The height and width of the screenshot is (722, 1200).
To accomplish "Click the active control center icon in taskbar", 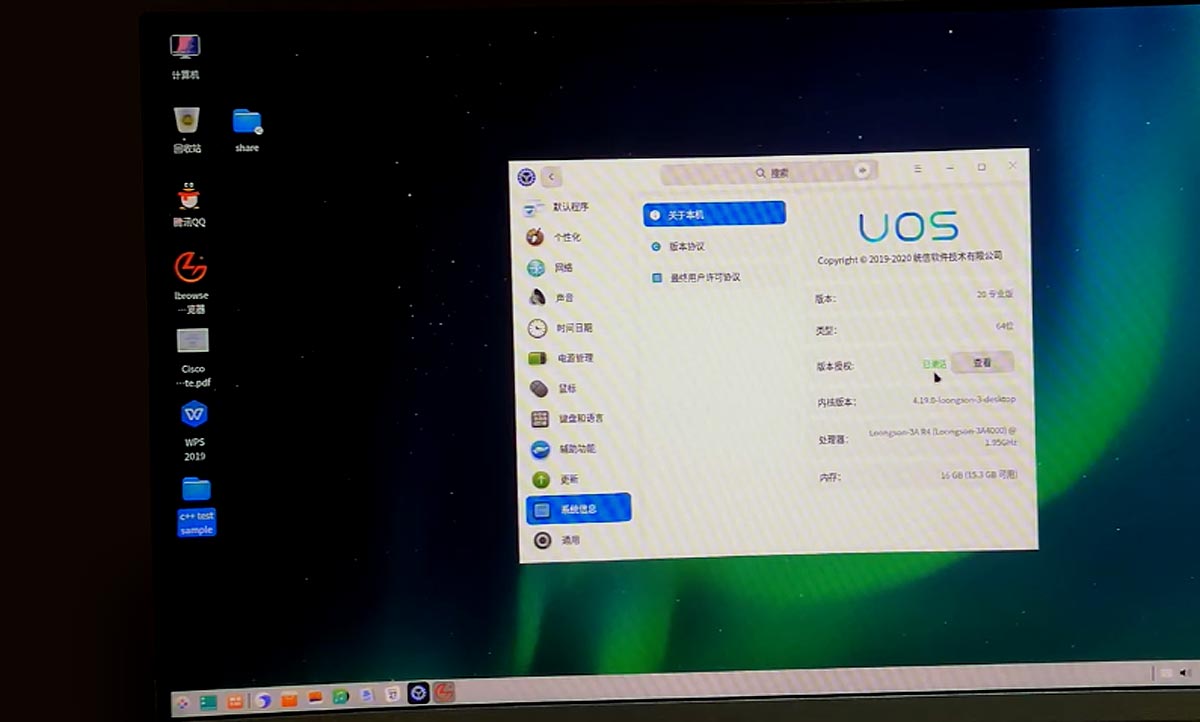I will tap(418, 693).
